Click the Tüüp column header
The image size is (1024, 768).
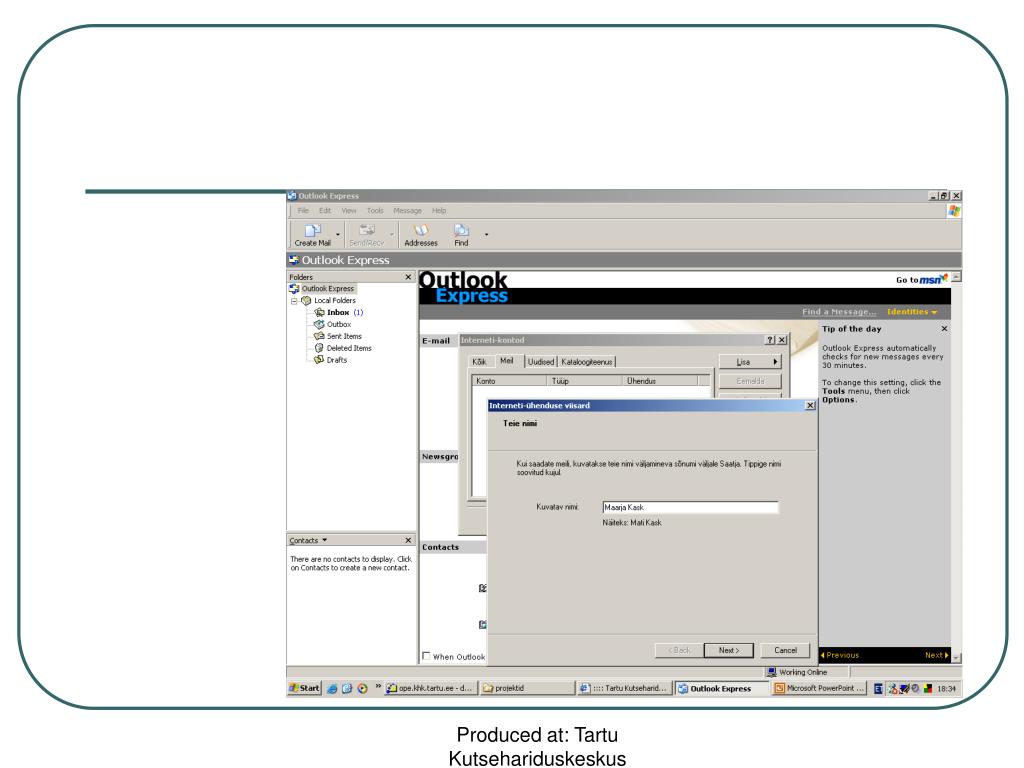586,381
